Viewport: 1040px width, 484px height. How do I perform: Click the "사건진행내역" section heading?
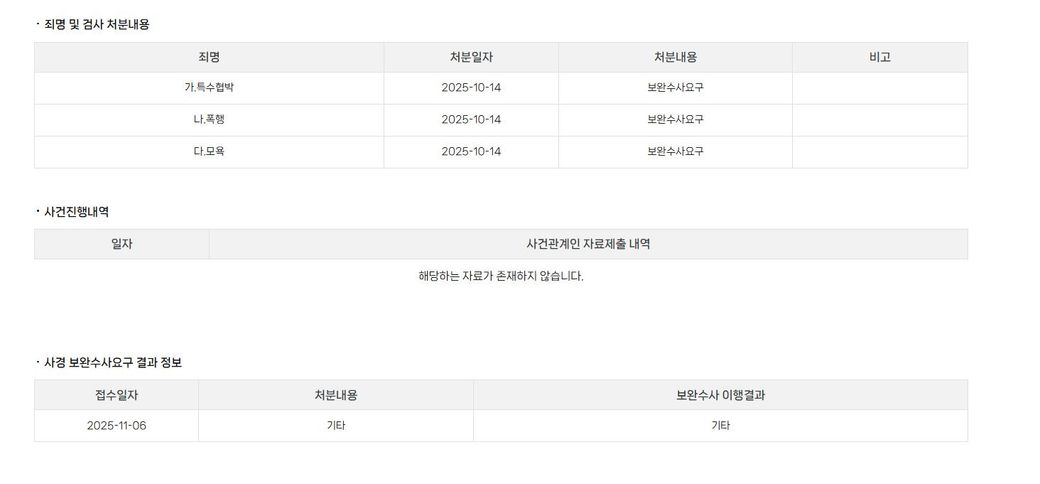[77, 212]
